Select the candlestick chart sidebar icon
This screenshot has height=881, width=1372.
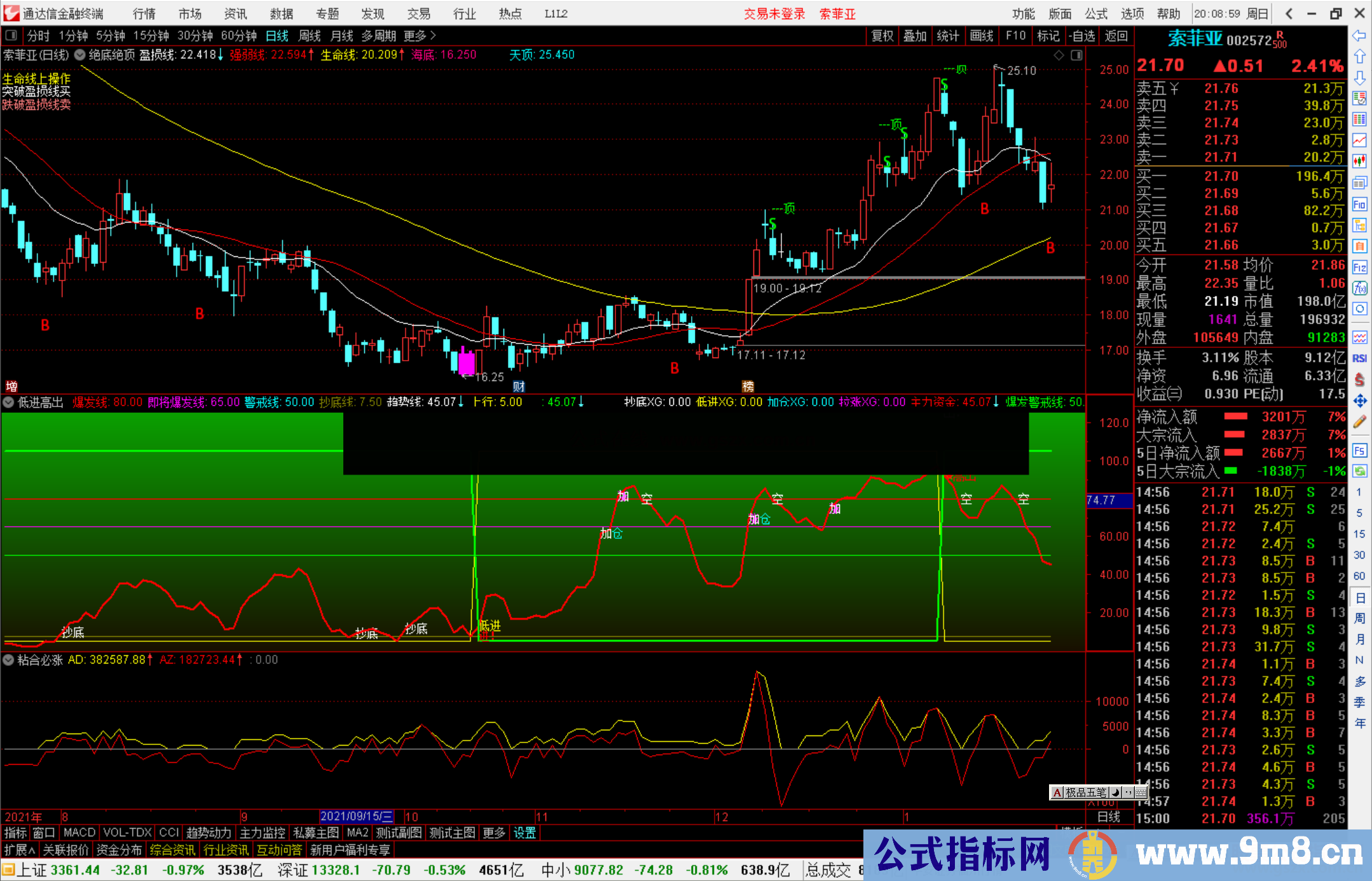pos(1359,161)
